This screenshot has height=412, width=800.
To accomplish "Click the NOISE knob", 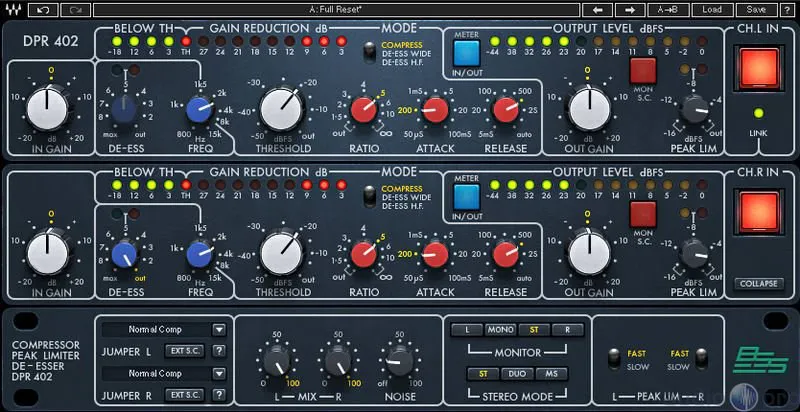I will (x=399, y=360).
